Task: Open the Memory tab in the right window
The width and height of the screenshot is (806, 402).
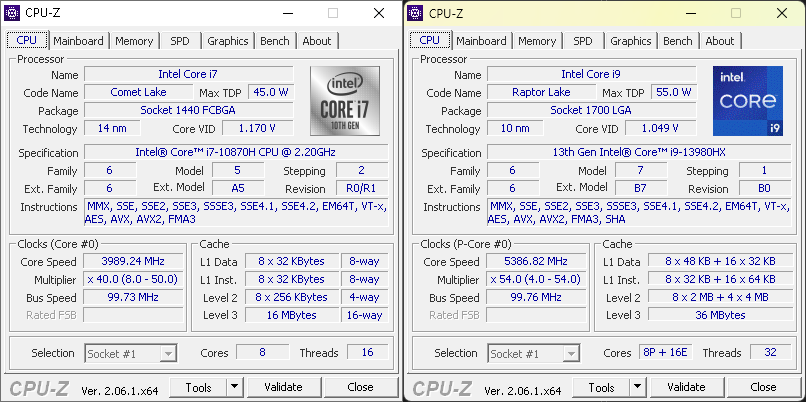Action: [537, 41]
